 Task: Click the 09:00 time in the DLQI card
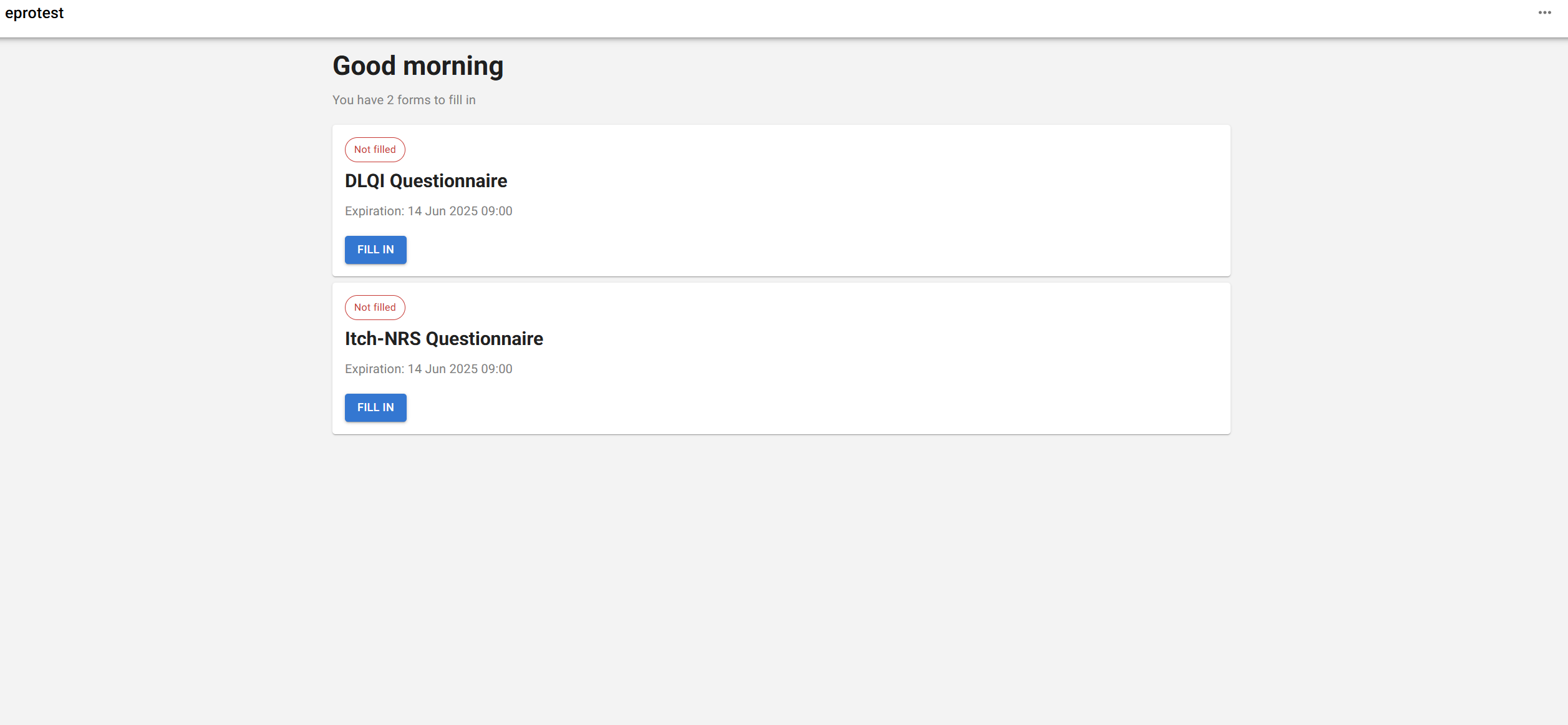[496, 212]
